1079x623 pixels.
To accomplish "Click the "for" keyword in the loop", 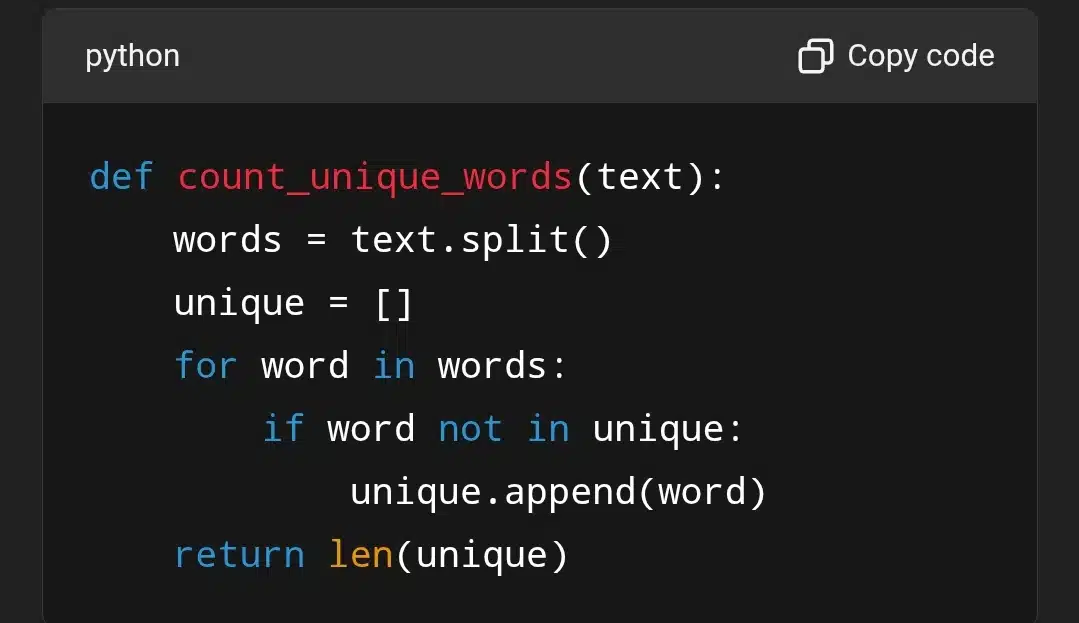I will click(205, 365).
